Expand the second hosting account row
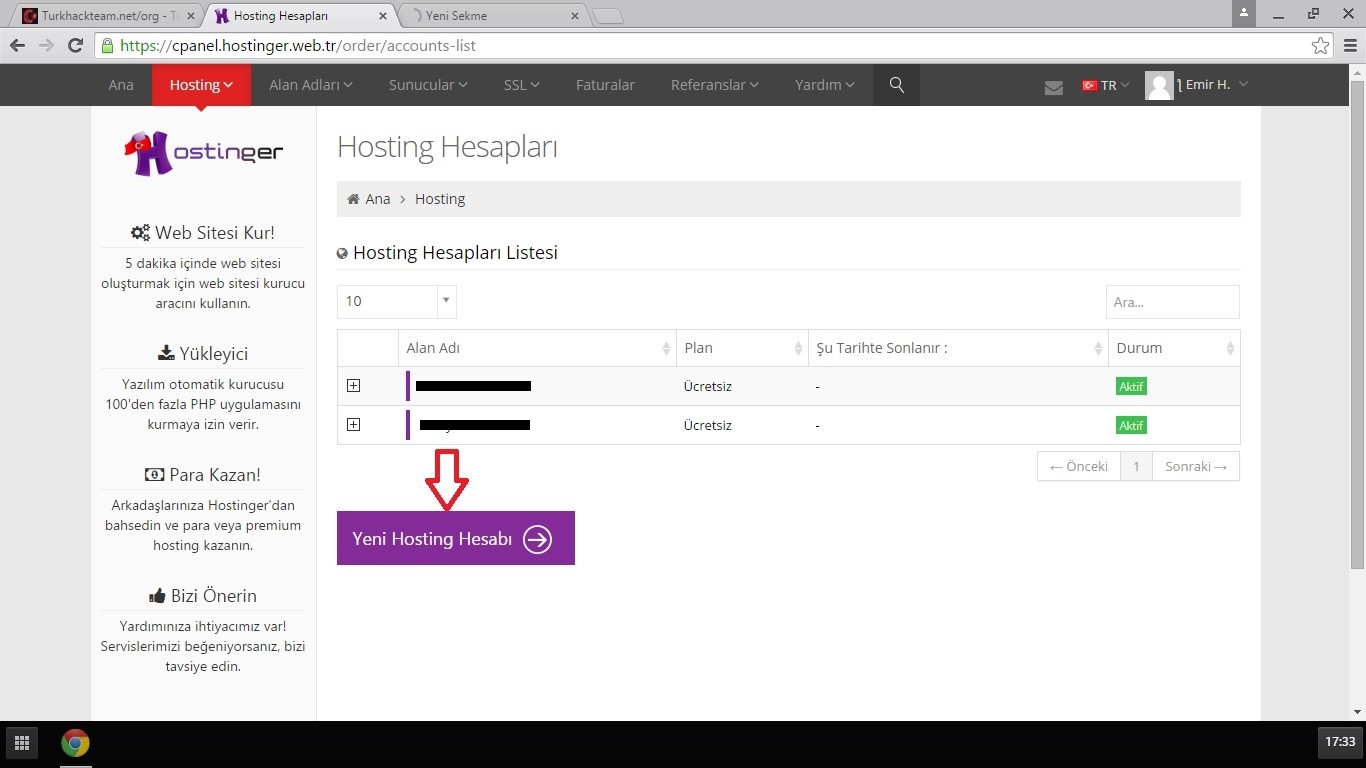Viewport: 1366px width, 768px height. (x=353, y=425)
